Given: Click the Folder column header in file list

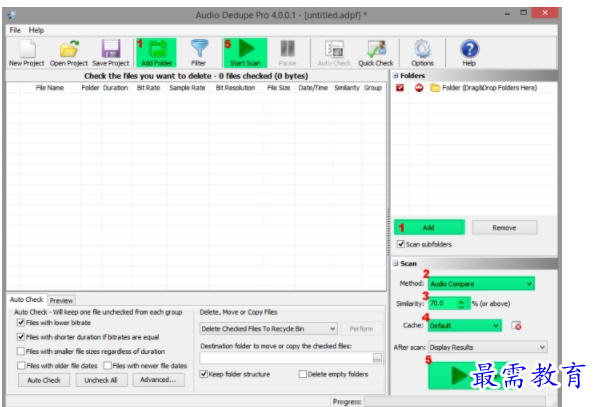Looking at the screenshot, I should pos(91,88).
